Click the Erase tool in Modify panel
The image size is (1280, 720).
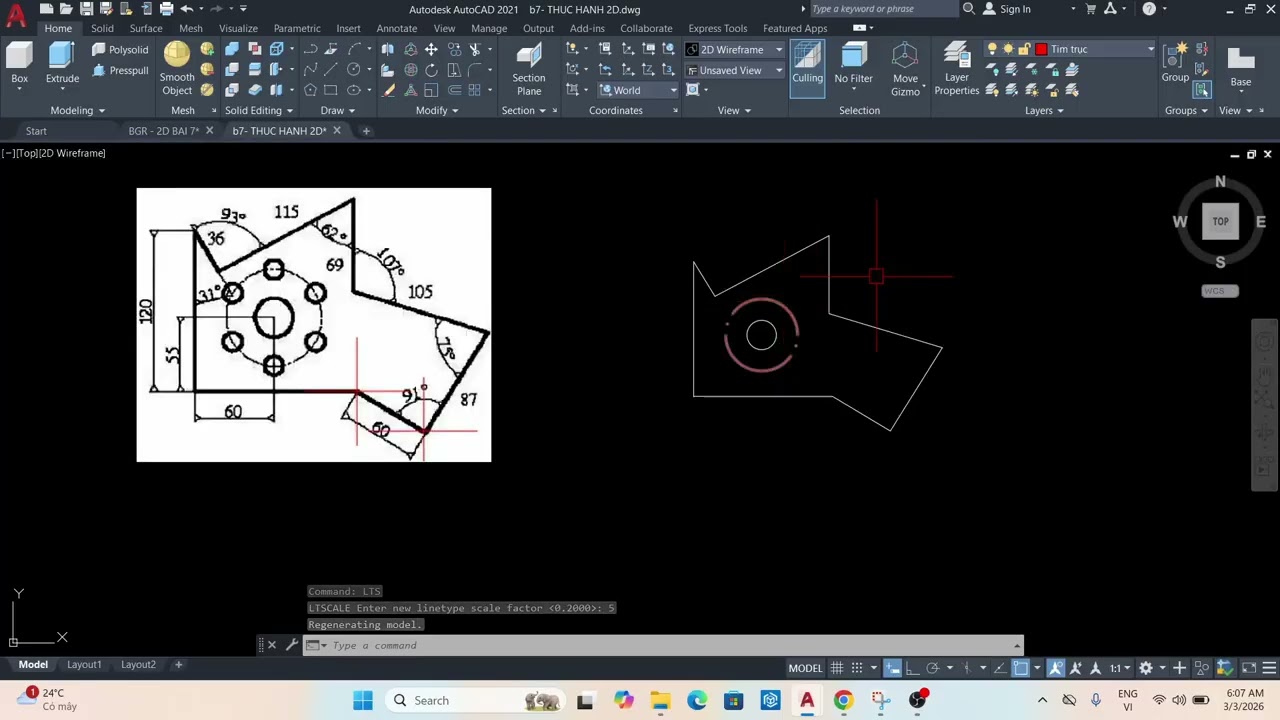[389, 90]
